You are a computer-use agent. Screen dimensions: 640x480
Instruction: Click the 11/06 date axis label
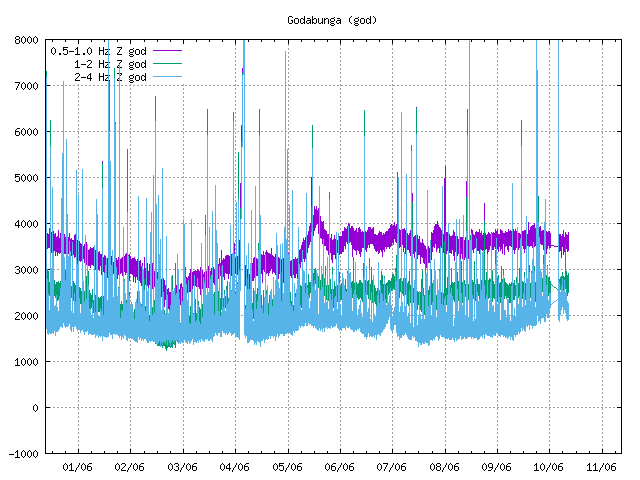(602, 467)
